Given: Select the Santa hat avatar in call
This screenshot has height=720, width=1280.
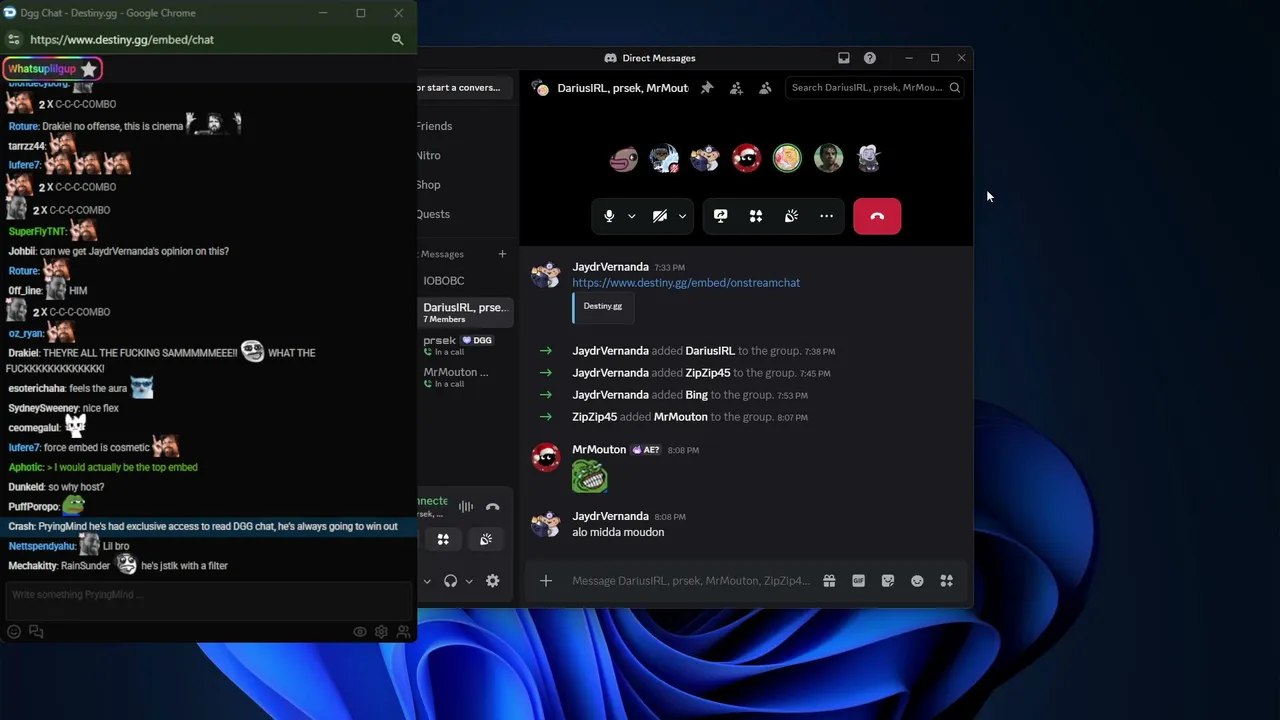Looking at the screenshot, I should (x=746, y=158).
